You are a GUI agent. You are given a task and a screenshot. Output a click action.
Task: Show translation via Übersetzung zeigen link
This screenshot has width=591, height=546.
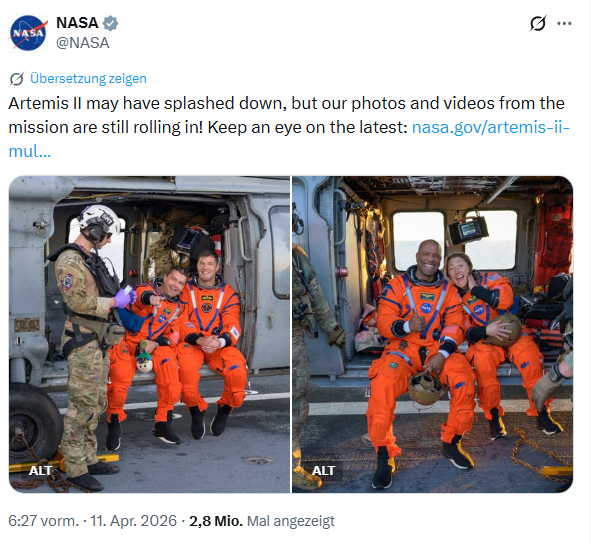(88, 78)
